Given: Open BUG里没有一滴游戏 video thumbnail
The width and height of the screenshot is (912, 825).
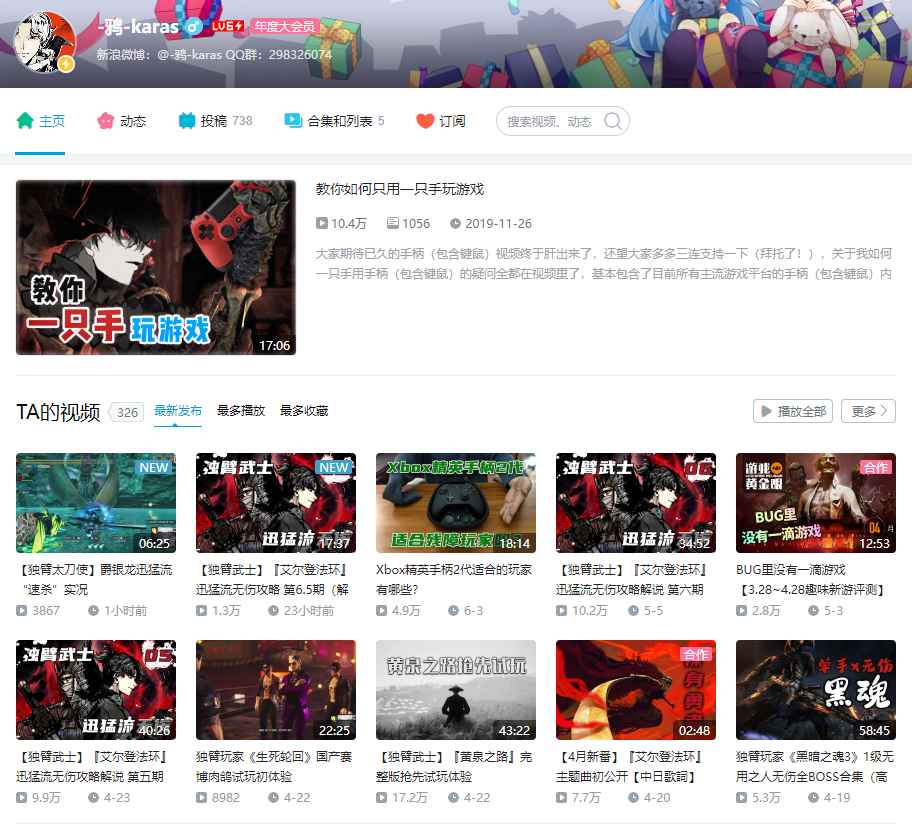Looking at the screenshot, I should [816, 503].
